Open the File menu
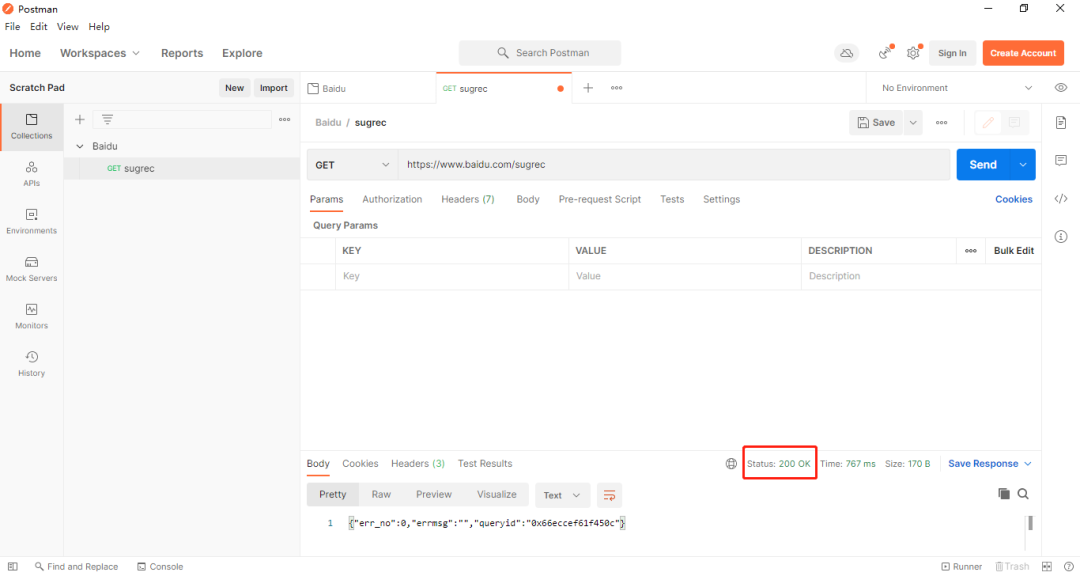 [12, 27]
